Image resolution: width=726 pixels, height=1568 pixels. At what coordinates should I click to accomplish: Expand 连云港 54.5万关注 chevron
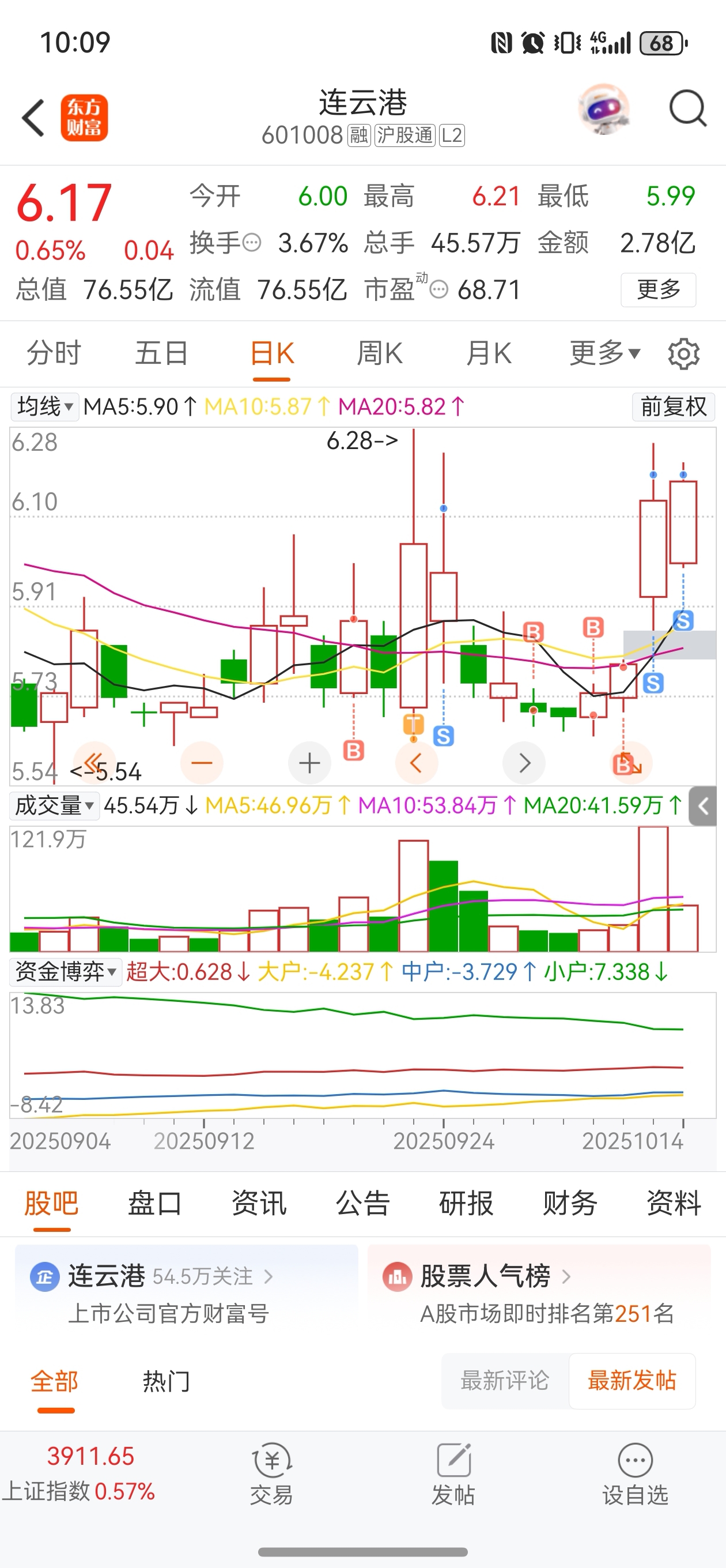269,1276
